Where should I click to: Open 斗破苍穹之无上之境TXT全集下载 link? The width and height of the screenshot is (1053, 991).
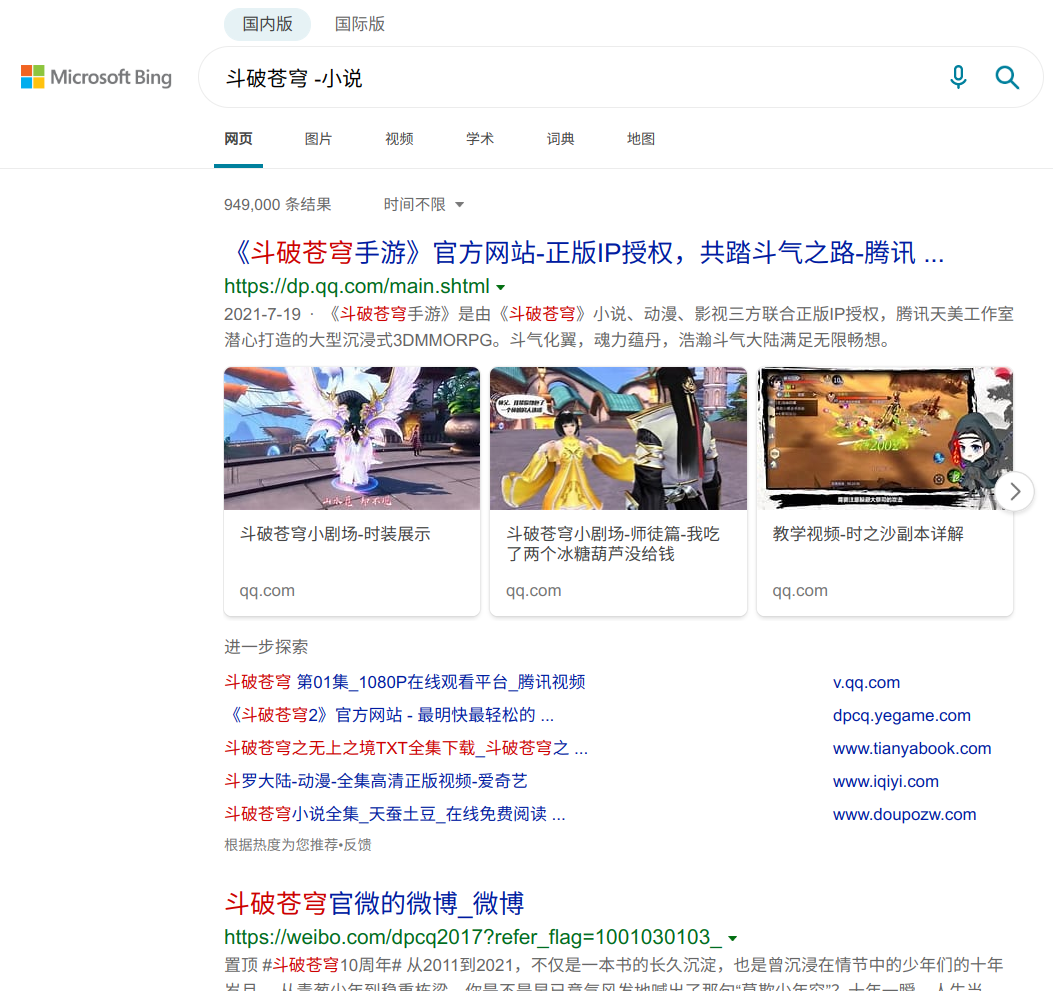tap(406, 748)
